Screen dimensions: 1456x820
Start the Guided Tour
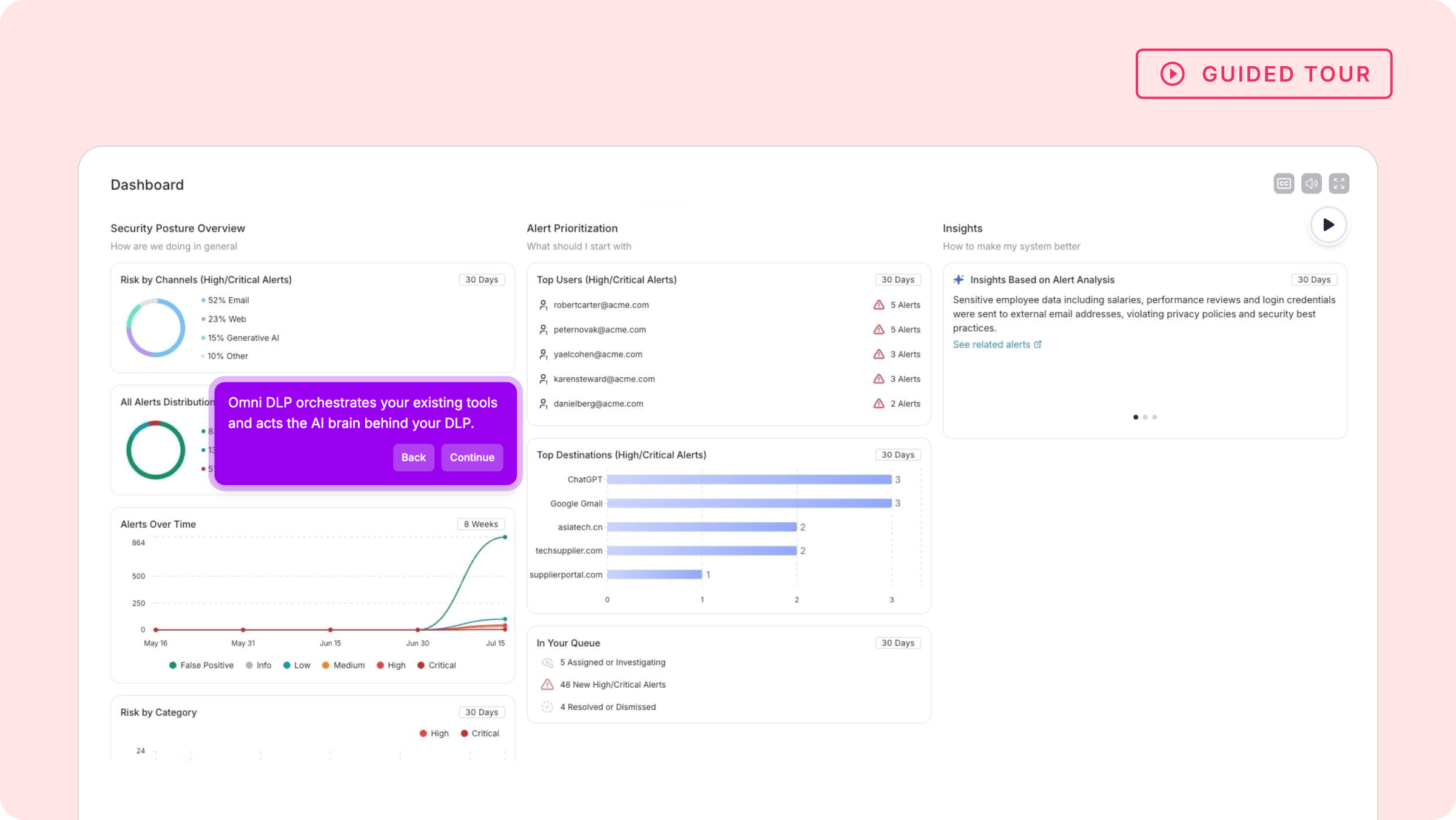click(x=1264, y=73)
